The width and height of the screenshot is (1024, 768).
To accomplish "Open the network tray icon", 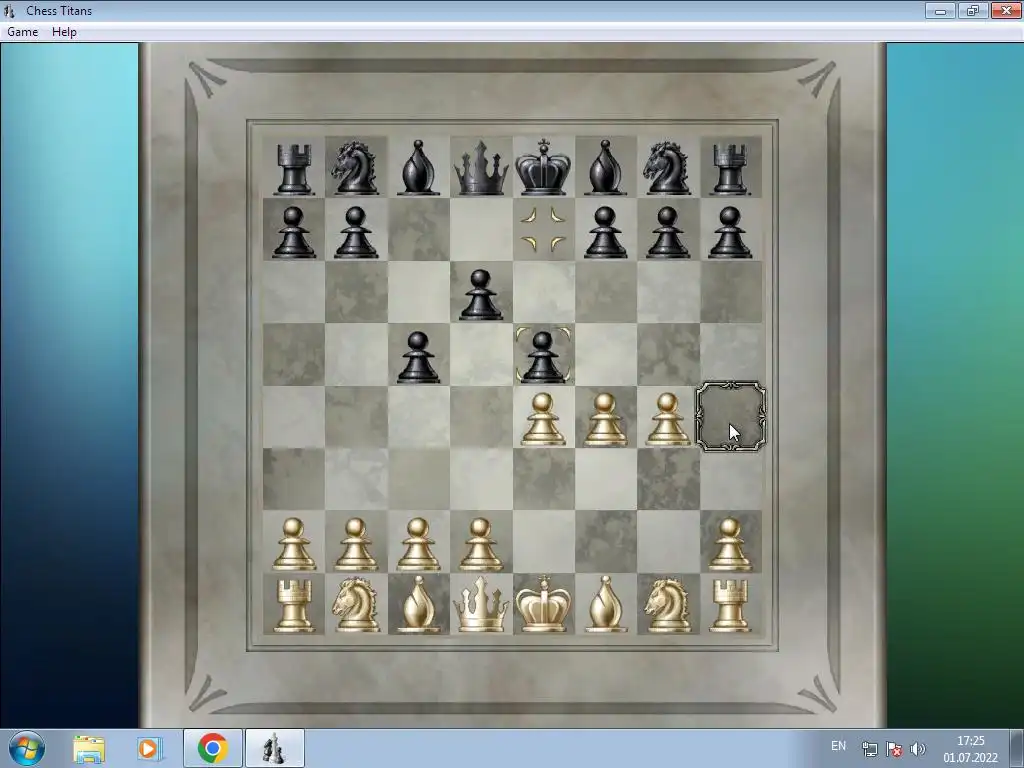I will point(869,749).
